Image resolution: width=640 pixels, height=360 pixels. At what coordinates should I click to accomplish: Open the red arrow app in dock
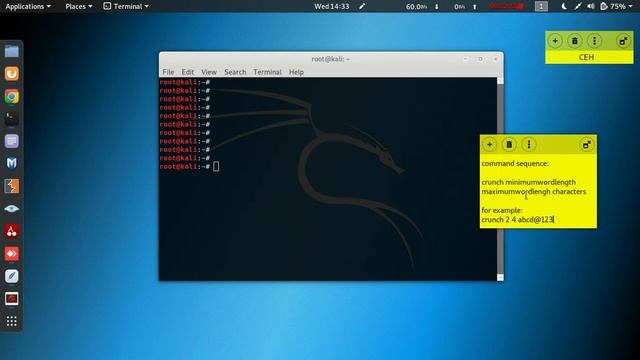11,254
